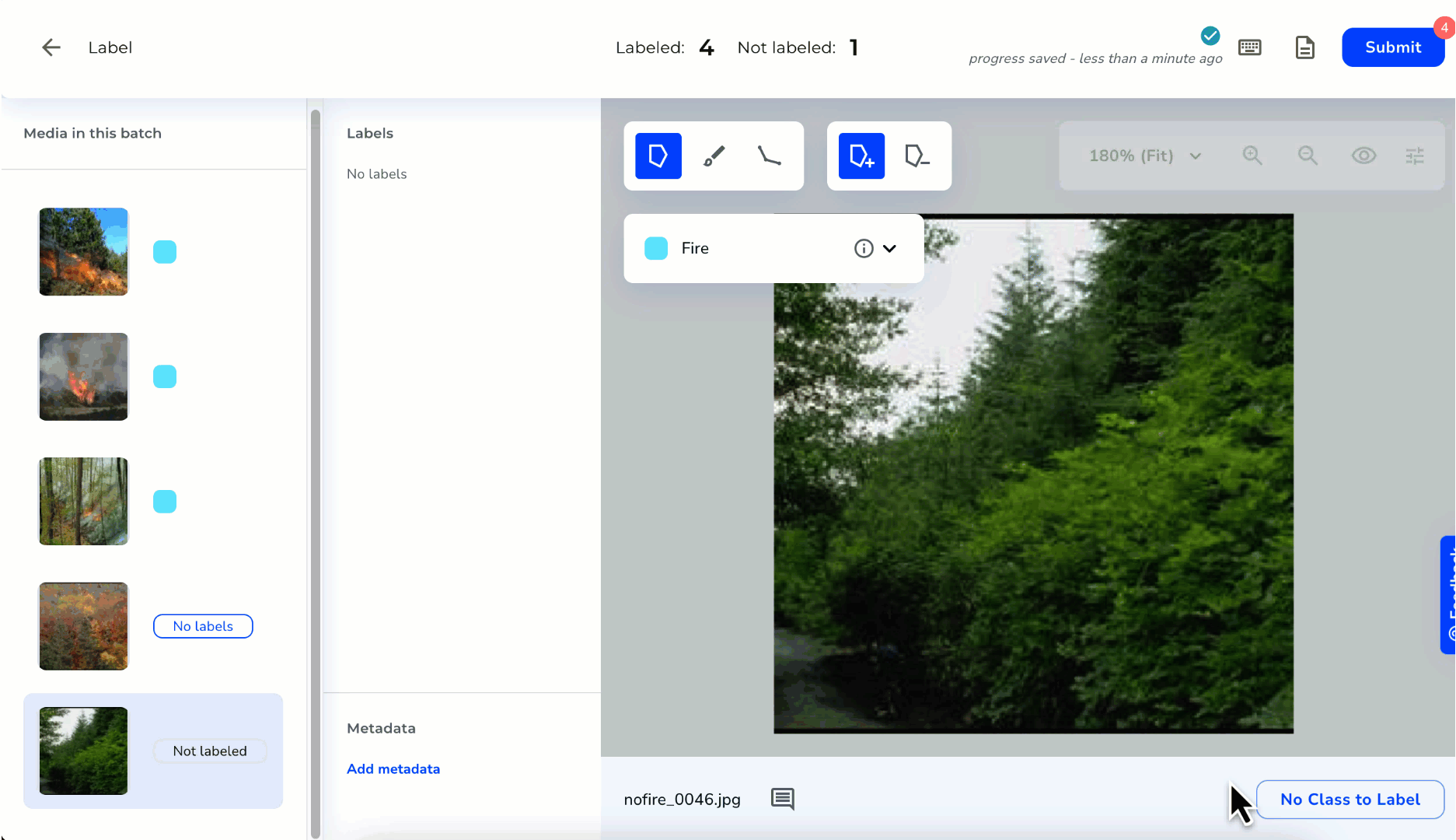Viewport: 1456px width, 840px height.
Task: Open the labeling instructions document icon
Action: click(1304, 47)
